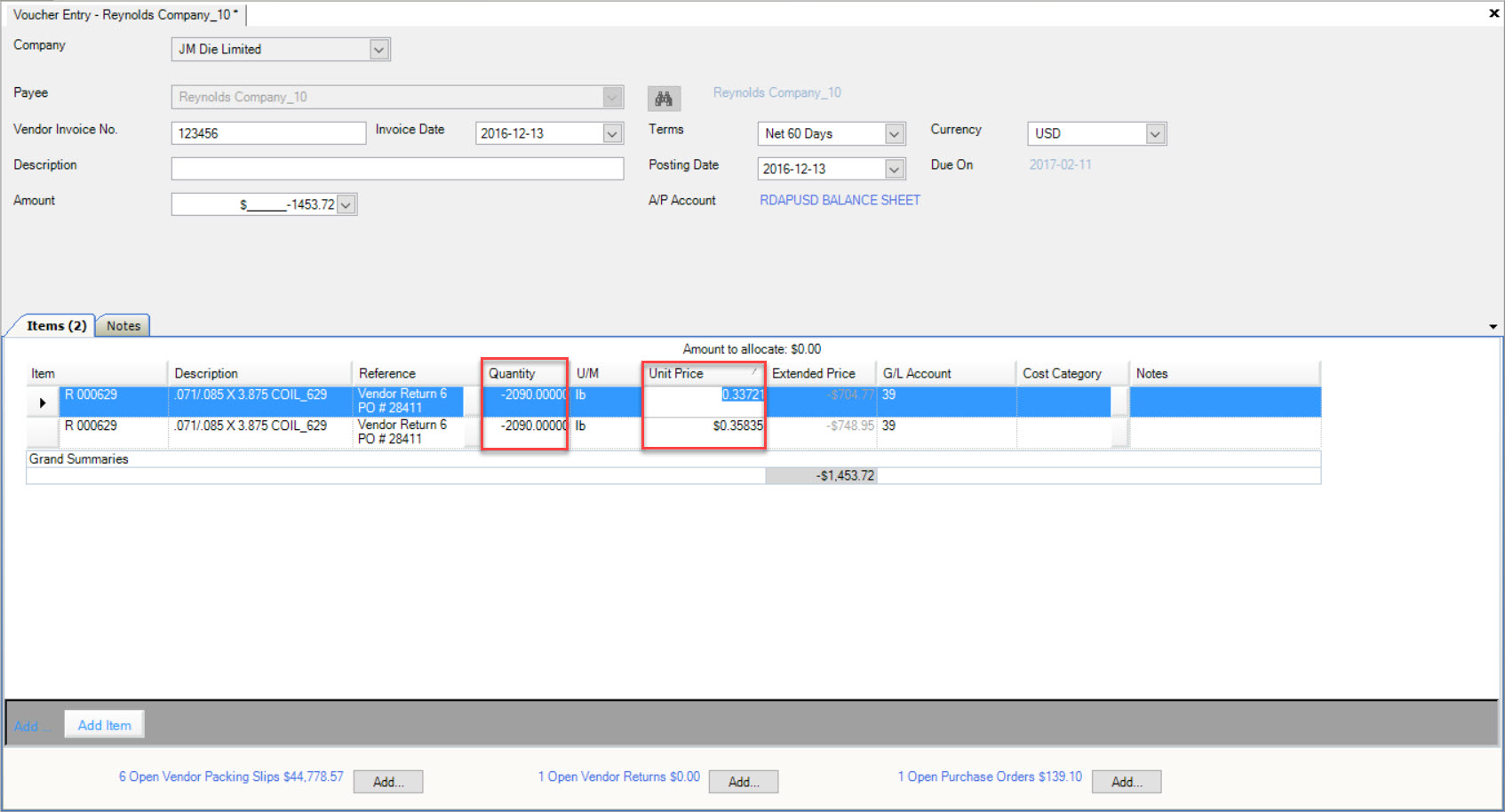This screenshot has height=812, width=1505.
Task: Click the 1 Open Purchase Orders link
Action: tap(990, 776)
